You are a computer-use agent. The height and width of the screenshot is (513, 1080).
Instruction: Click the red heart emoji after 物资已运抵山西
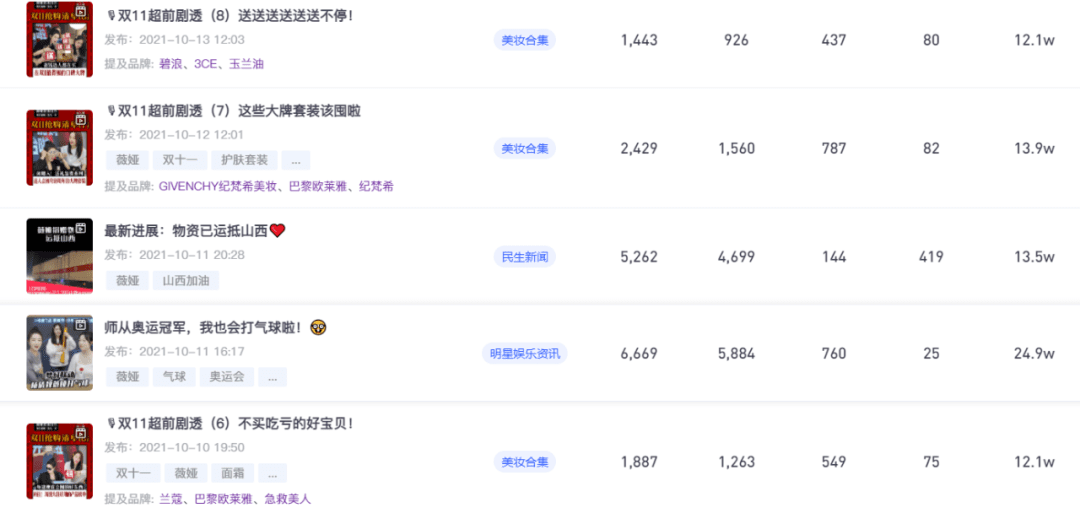point(278,230)
